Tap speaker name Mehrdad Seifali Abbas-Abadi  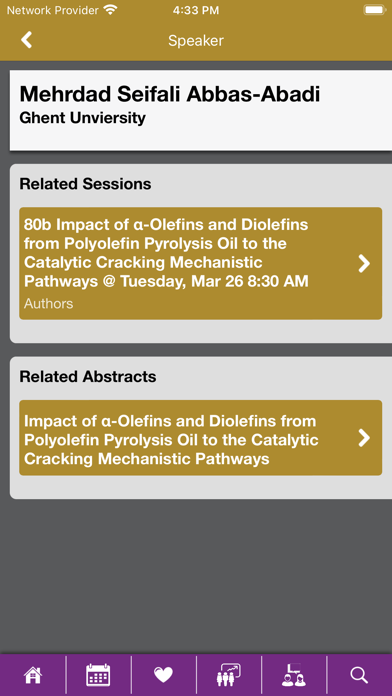pyautogui.click(x=170, y=95)
